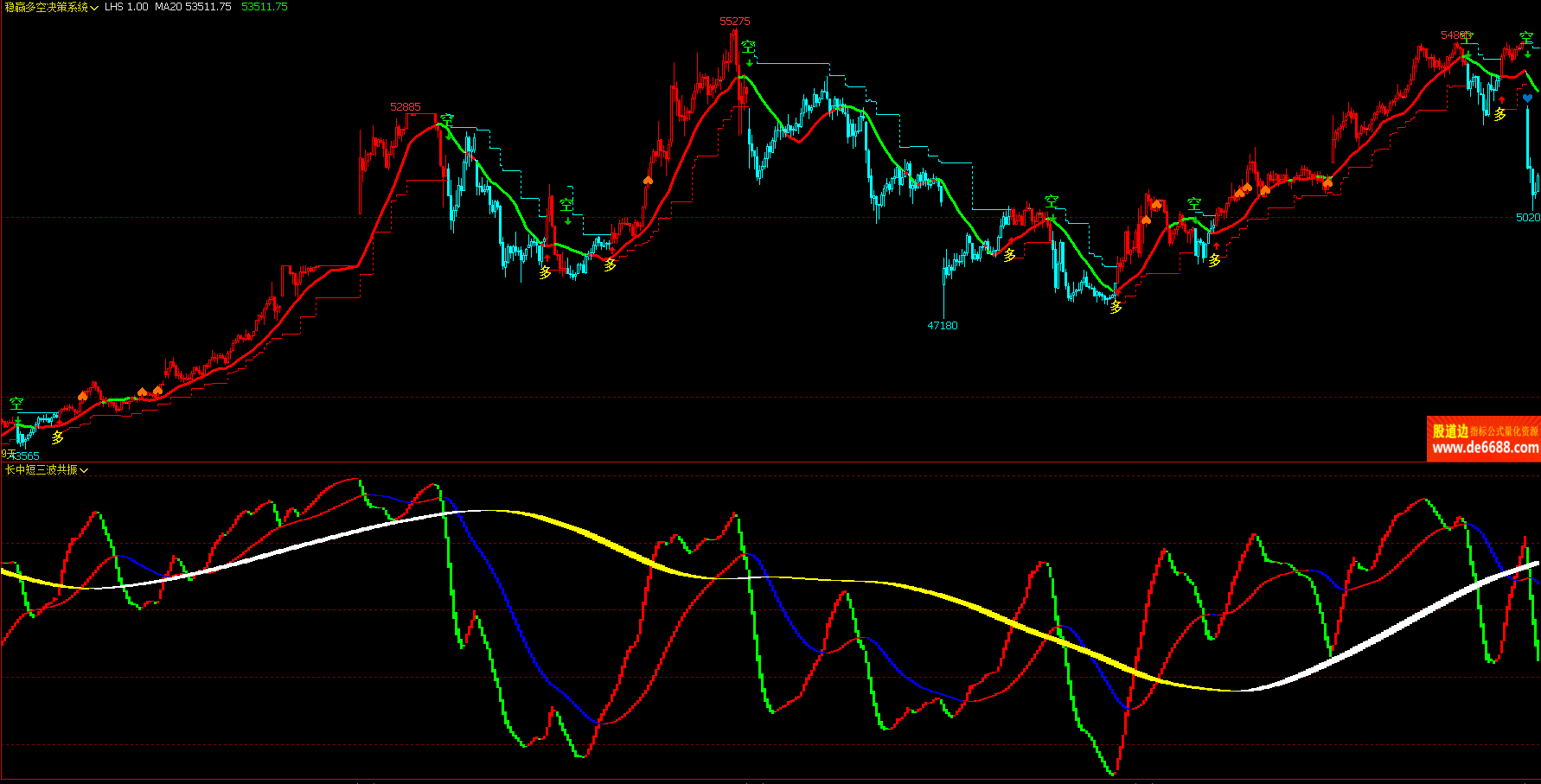
Task: Click the 长中短三波共振 panel title
Action: point(41,470)
